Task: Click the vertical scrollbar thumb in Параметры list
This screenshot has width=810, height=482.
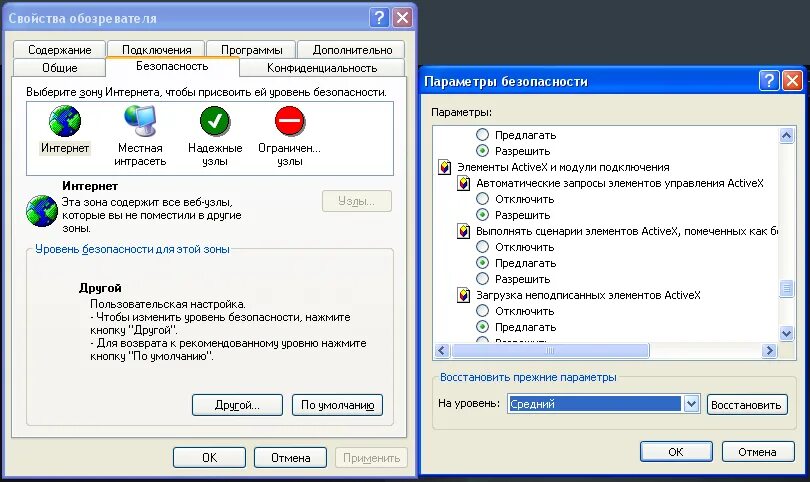Action: point(786,288)
